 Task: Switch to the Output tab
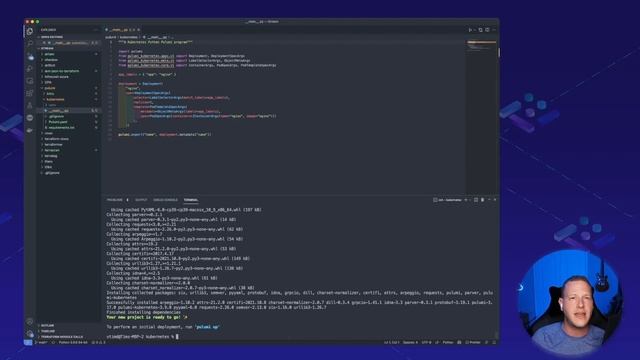tap(141, 200)
